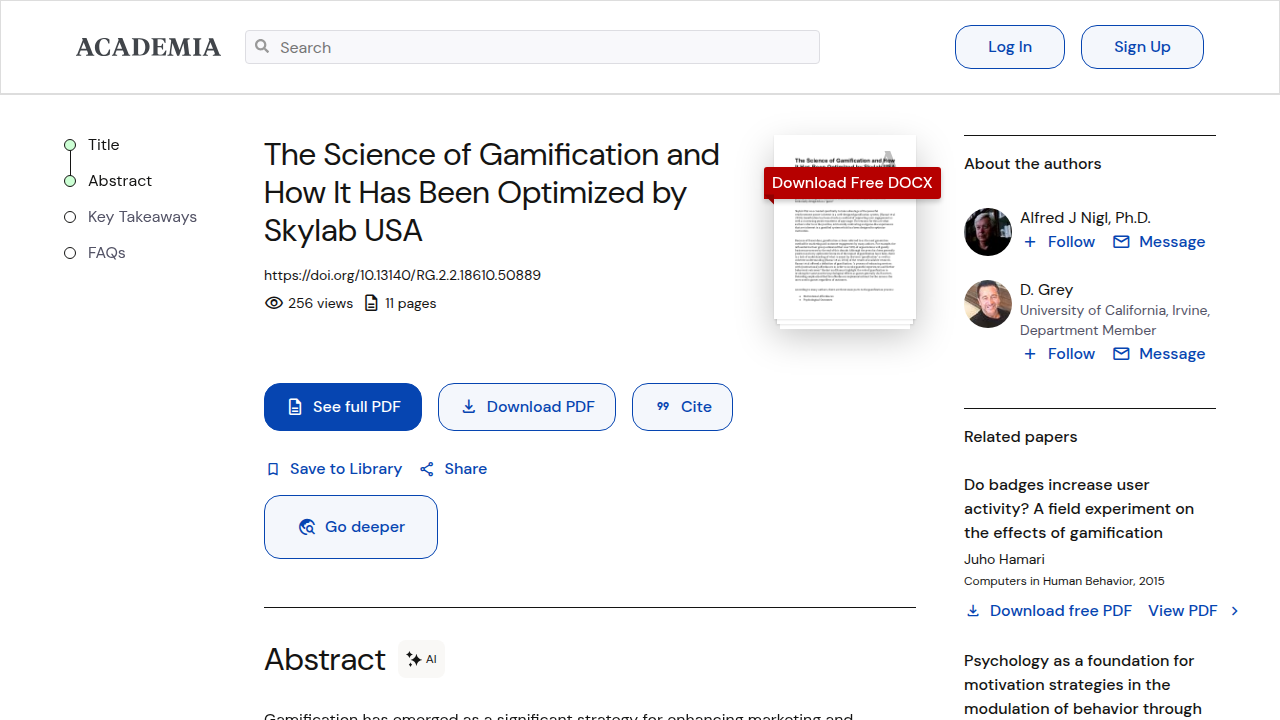
Task: Click View PDF link
Action: [x=1183, y=611]
